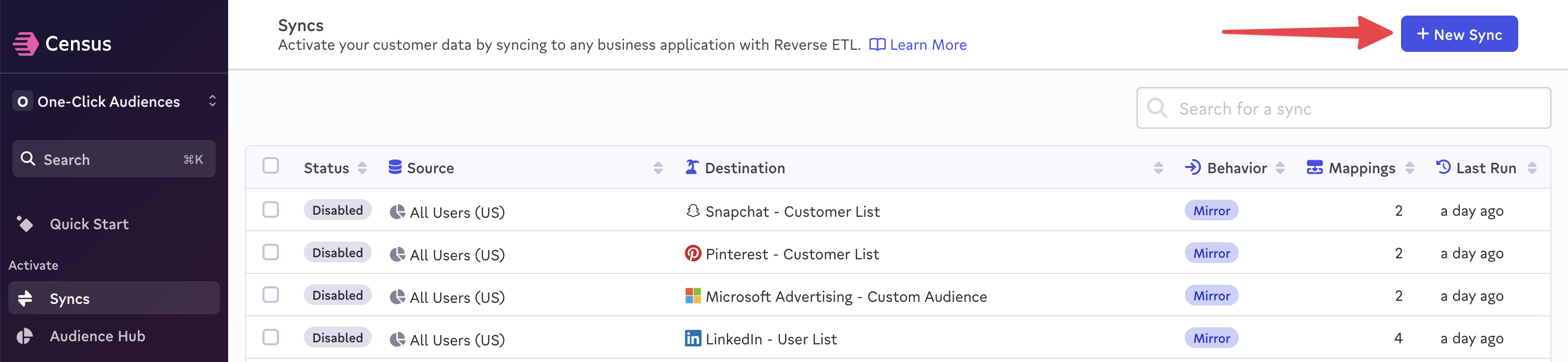Image resolution: width=1568 pixels, height=362 pixels.
Task: Go to Quick Start in sidebar
Action: tap(89, 224)
